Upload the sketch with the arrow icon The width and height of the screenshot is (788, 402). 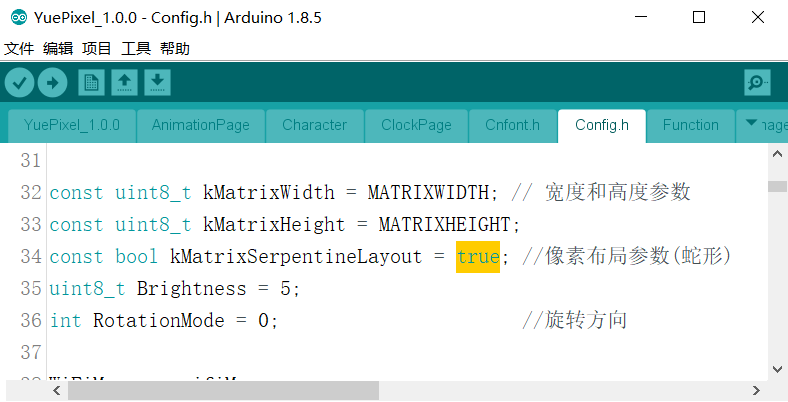(x=52, y=82)
